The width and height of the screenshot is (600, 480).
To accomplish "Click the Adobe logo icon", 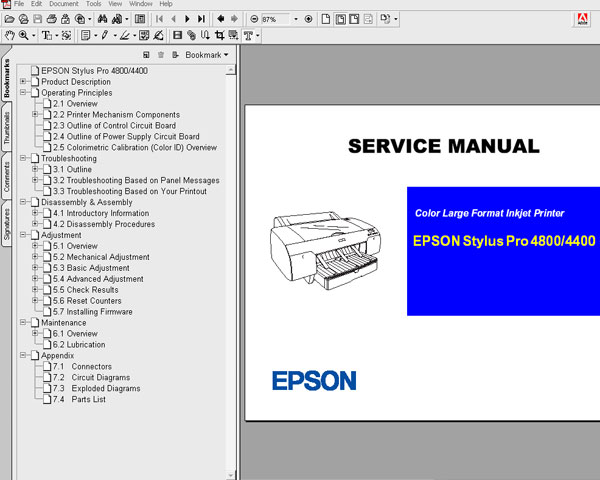I will tap(582, 19).
